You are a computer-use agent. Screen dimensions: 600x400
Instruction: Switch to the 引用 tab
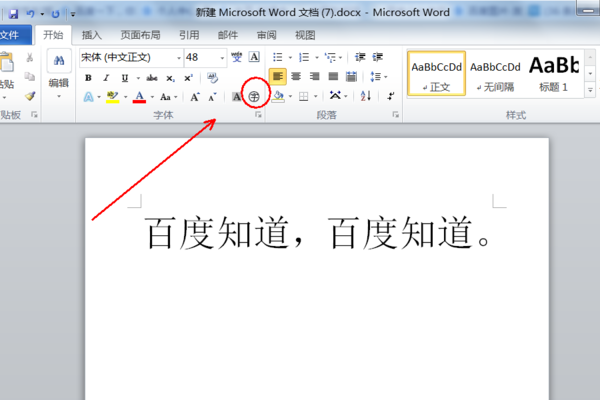[x=189, y=35]
